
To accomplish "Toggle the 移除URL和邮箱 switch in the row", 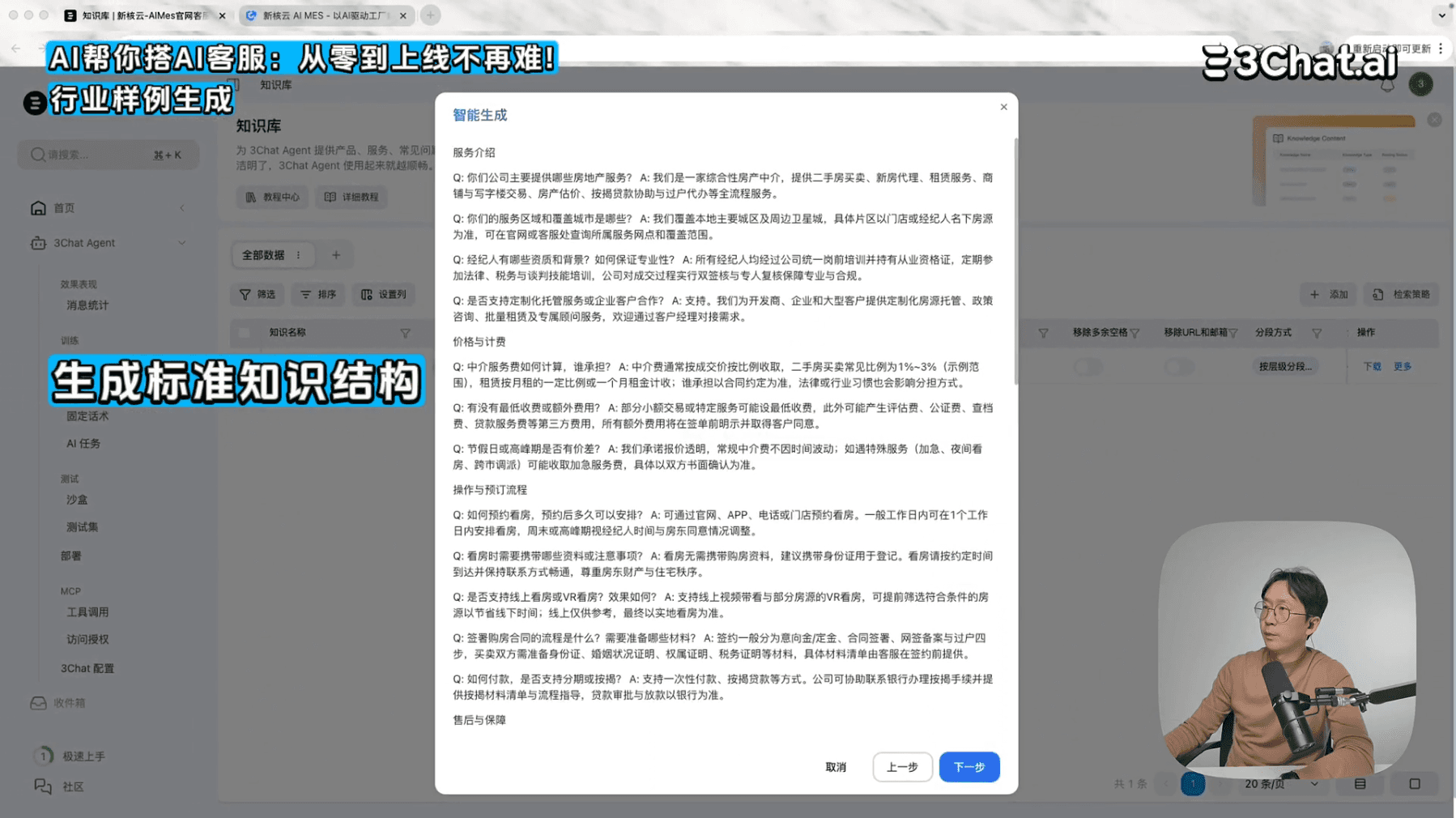I will [x=1178, y=367].
